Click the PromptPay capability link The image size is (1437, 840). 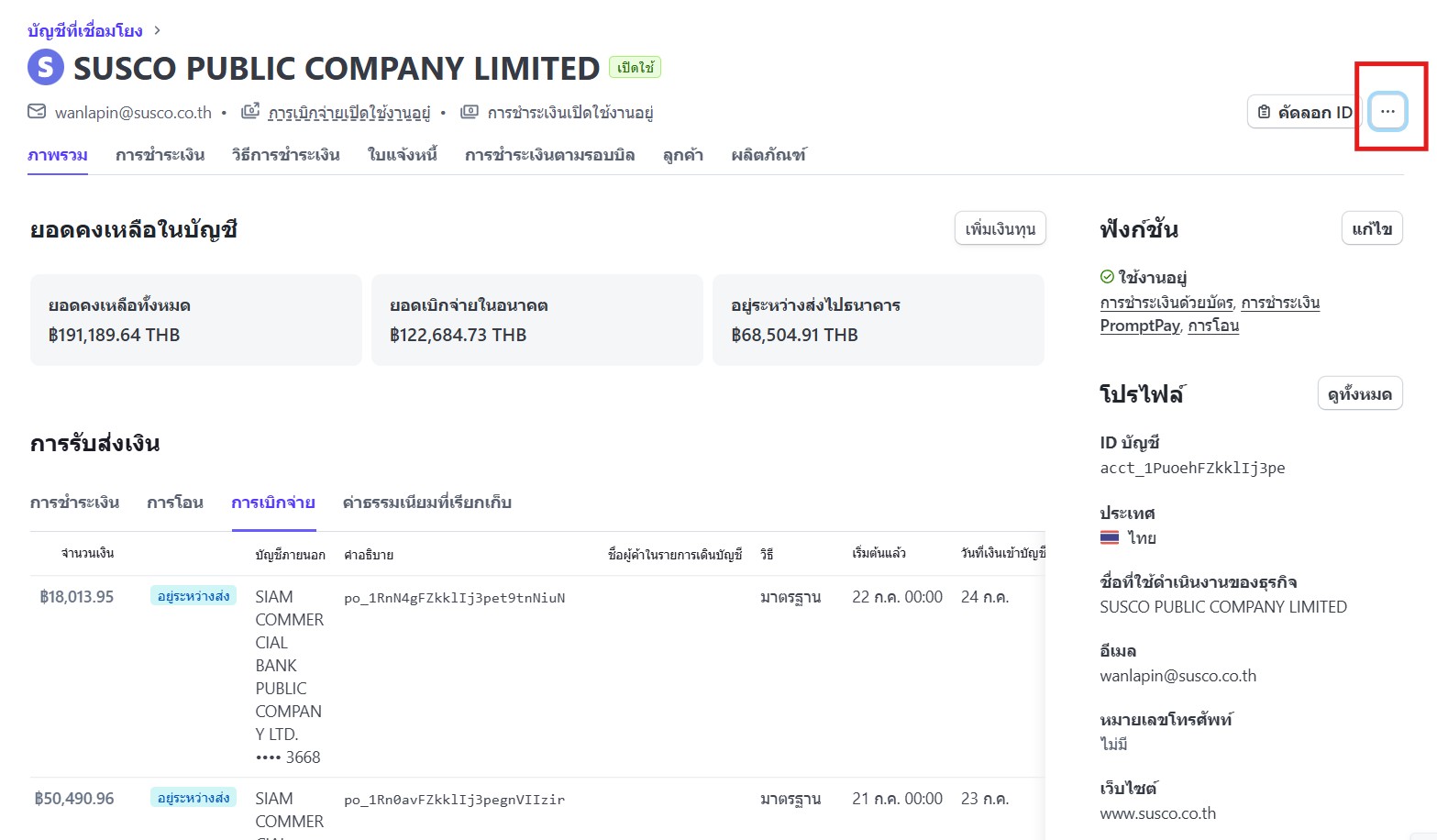click(1140, 326)
